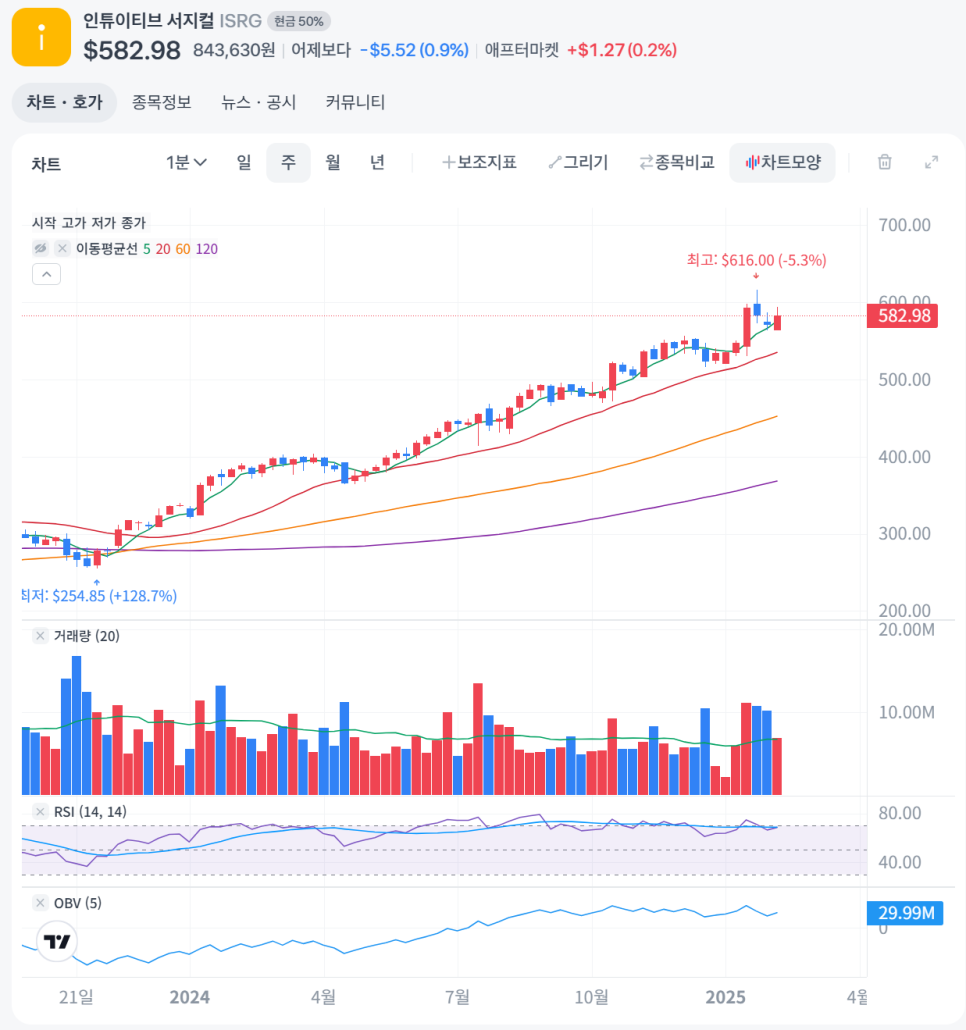Expand chart to fullscreen with arrows icon
The width and height of the screenshot is (966, 1030).
(931, 162)
